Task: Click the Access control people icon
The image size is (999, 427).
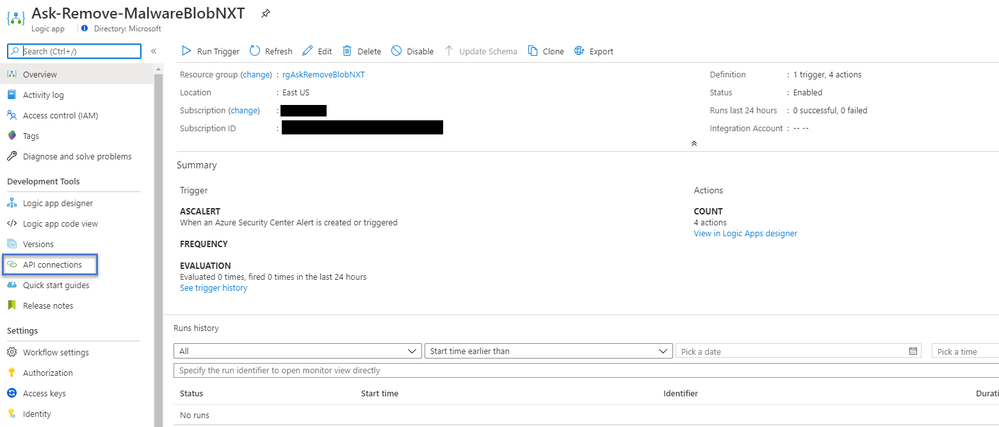Action: (11, 115)
